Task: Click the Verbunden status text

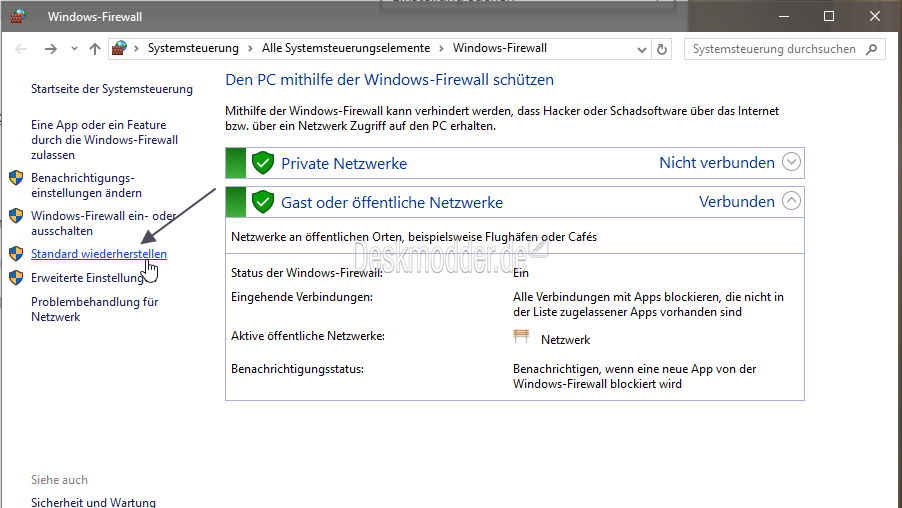Action: [737, 202]
